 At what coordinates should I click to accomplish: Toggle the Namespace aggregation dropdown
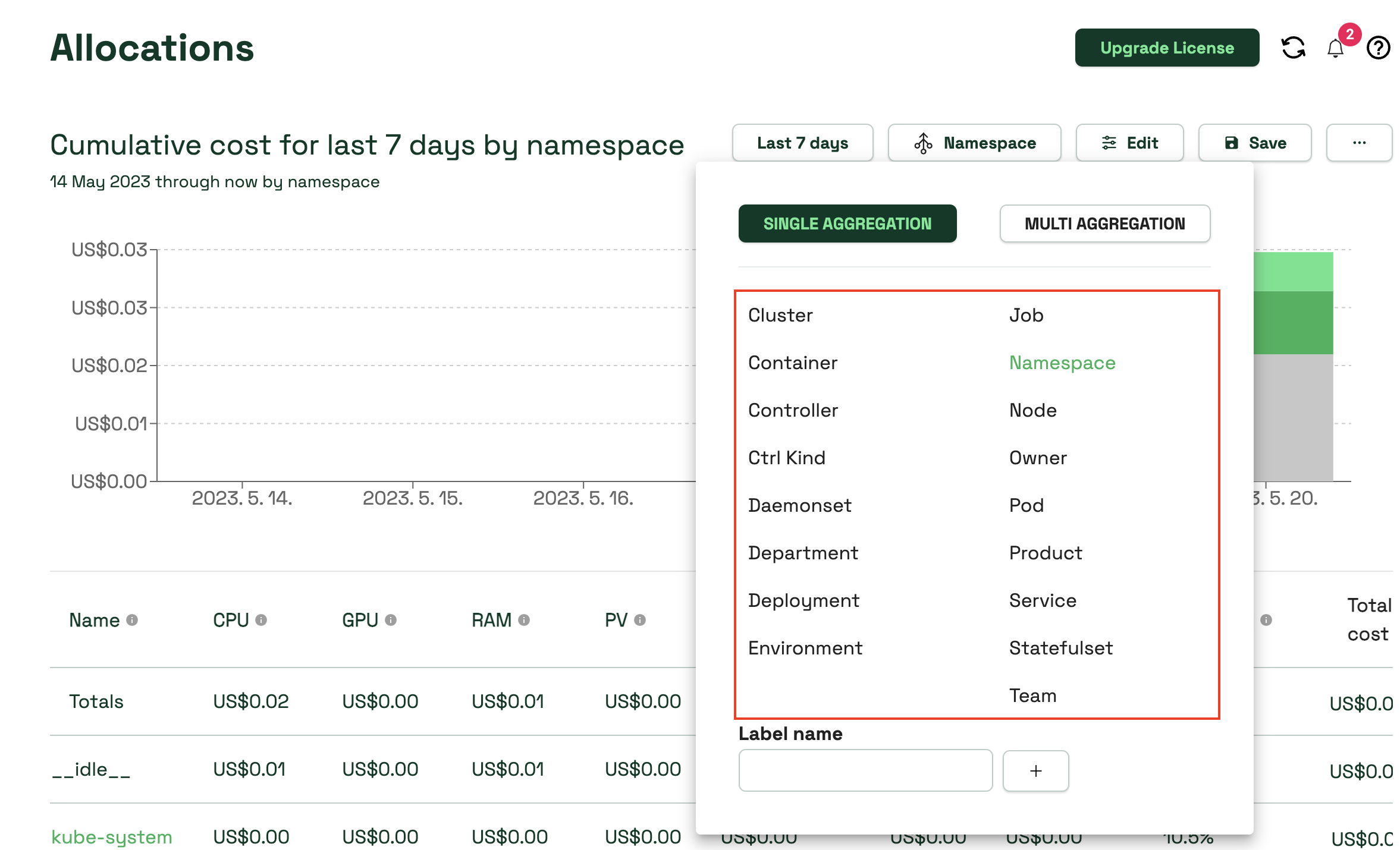pos(974,143)
